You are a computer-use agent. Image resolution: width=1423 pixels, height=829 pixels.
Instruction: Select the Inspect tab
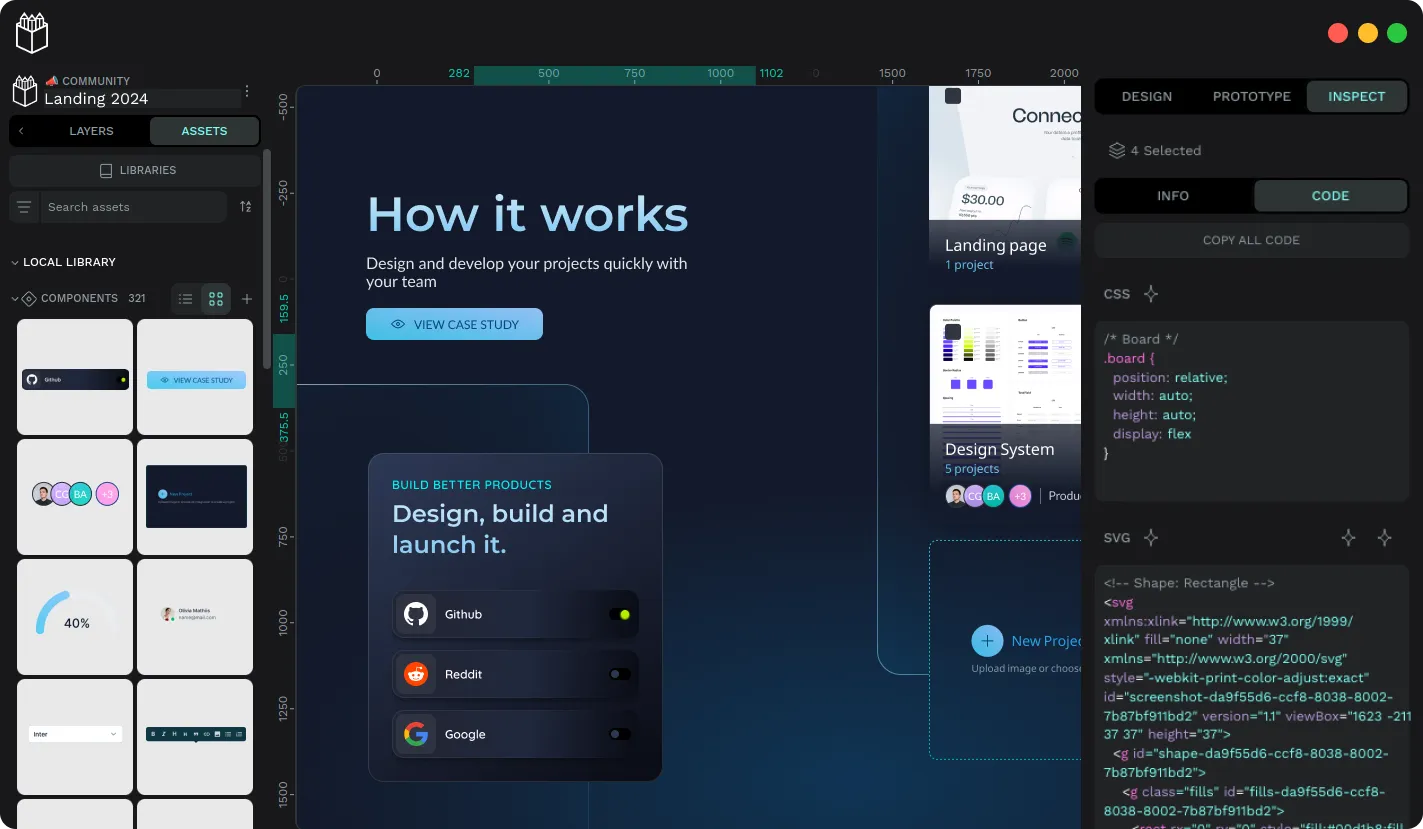[1357, 96]
